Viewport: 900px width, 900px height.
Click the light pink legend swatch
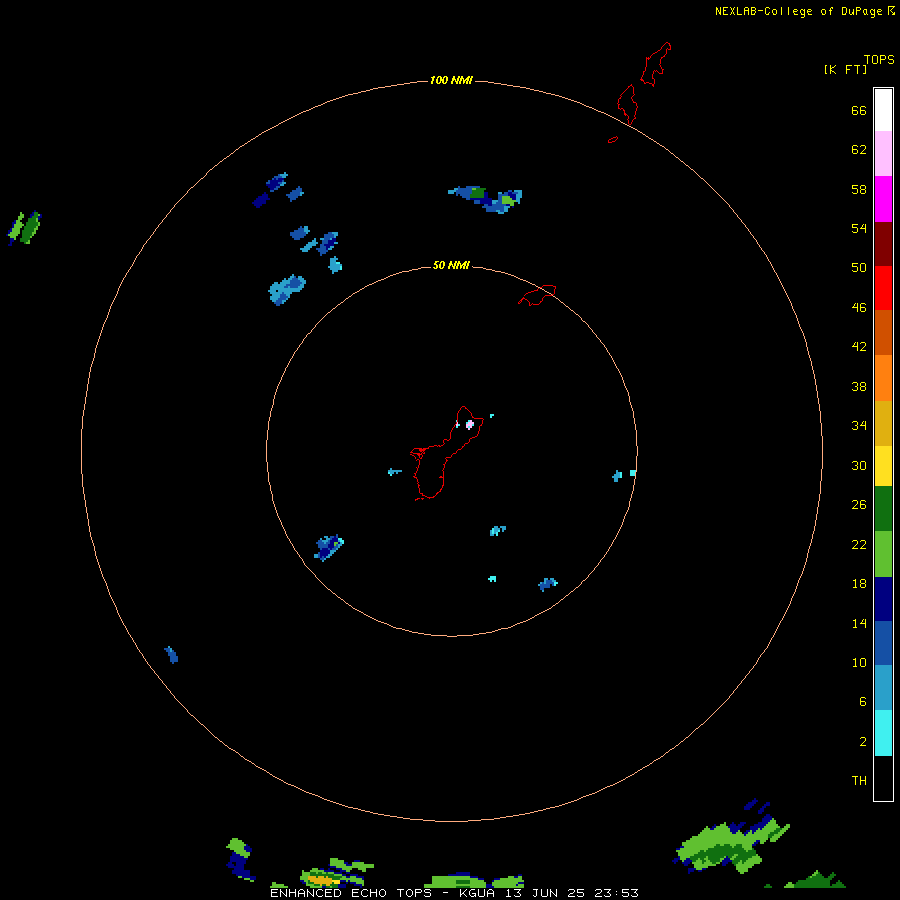[x=883, y=154]
